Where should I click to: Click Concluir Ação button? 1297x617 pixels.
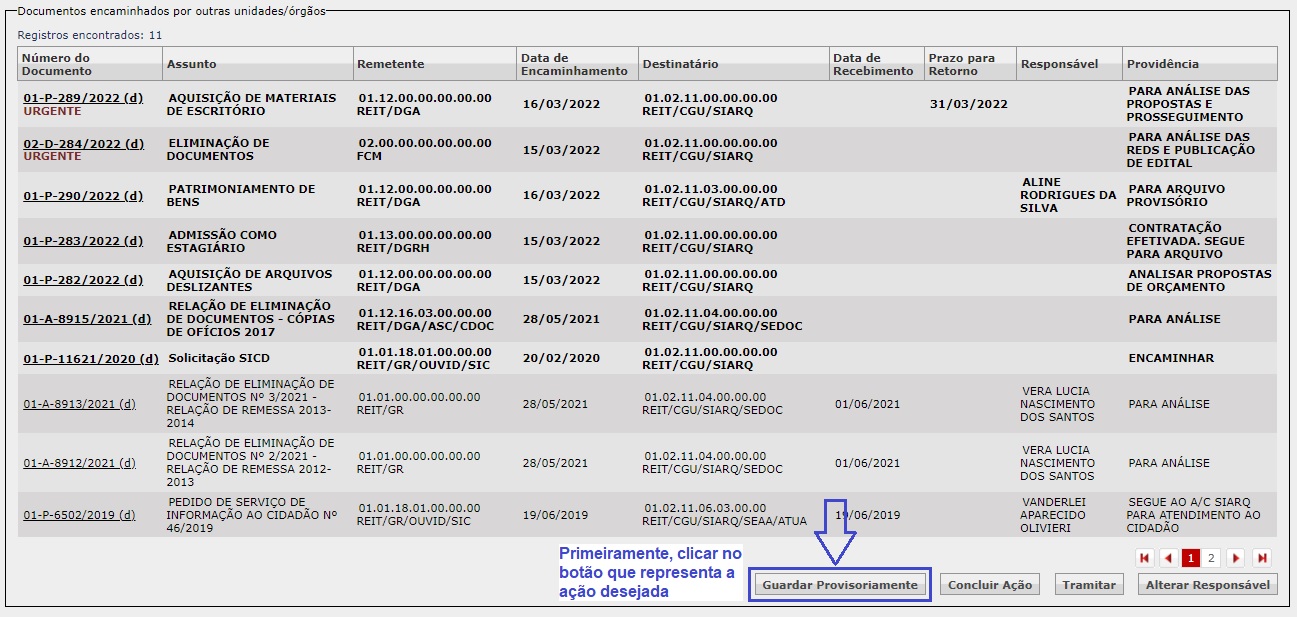[x=990, y=585]
